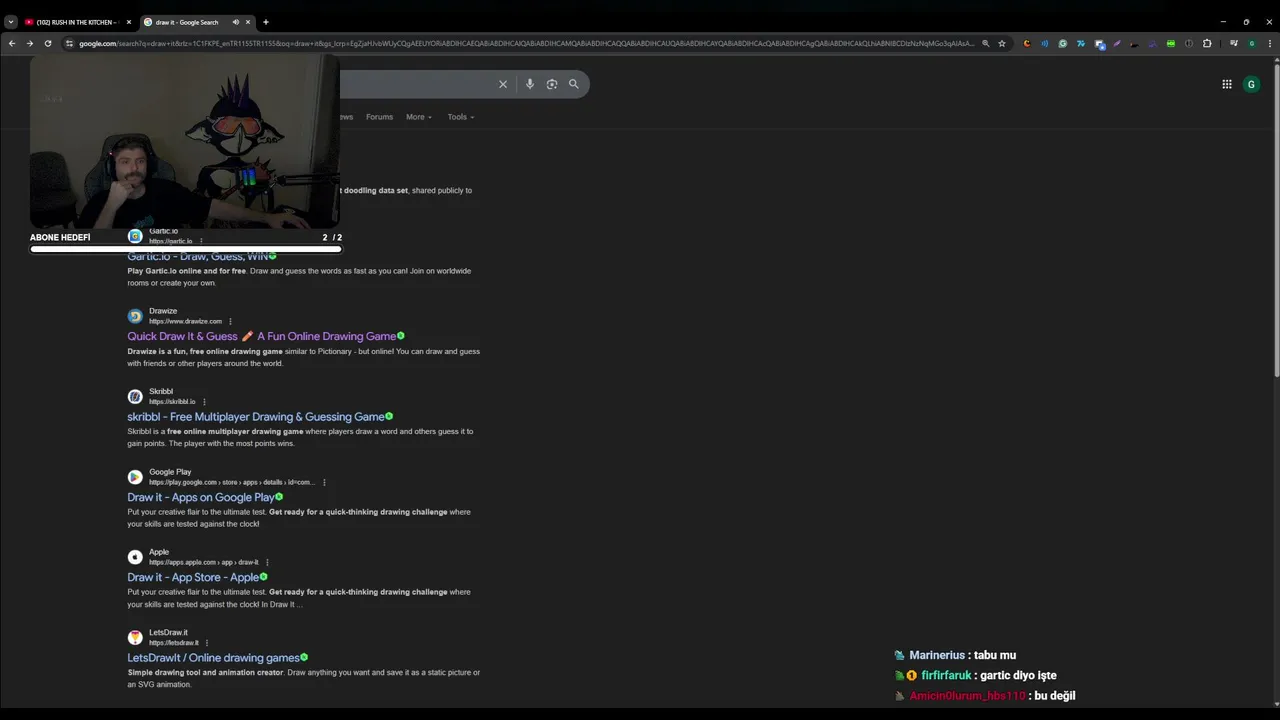Click the address bar URL

pyautogui.click(x=526, y=43)
